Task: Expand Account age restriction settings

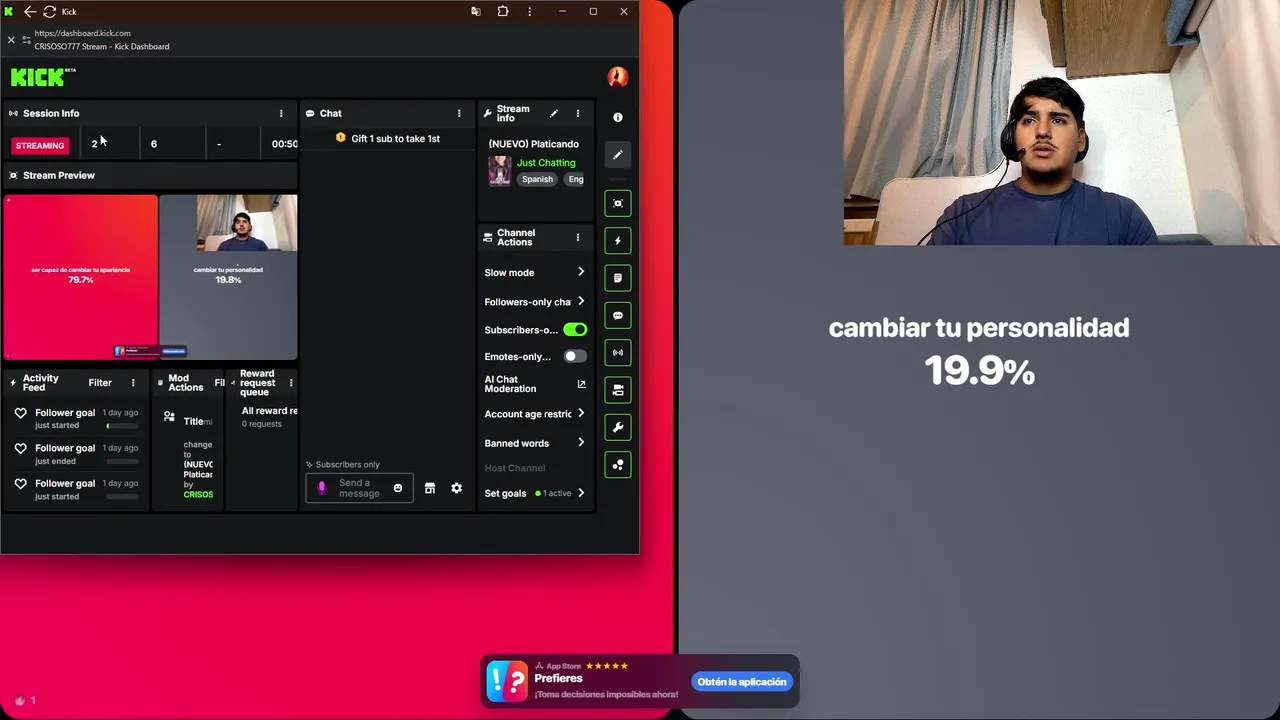Action: click(x=535, y=414)
